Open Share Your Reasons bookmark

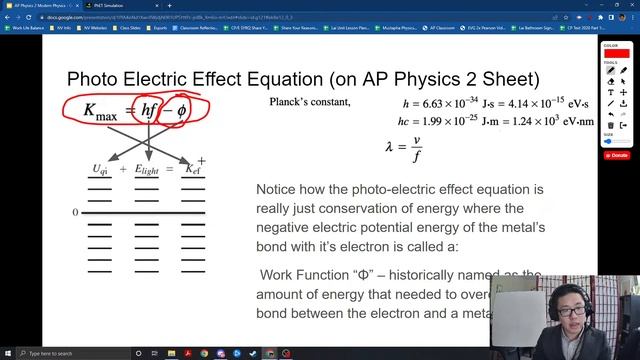pos(296,28)
